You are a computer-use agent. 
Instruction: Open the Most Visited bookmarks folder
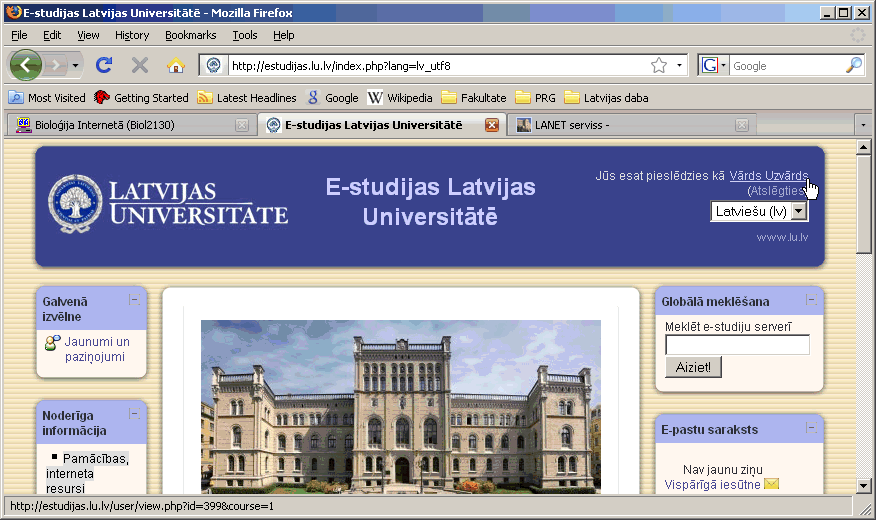tap(47, 98)
